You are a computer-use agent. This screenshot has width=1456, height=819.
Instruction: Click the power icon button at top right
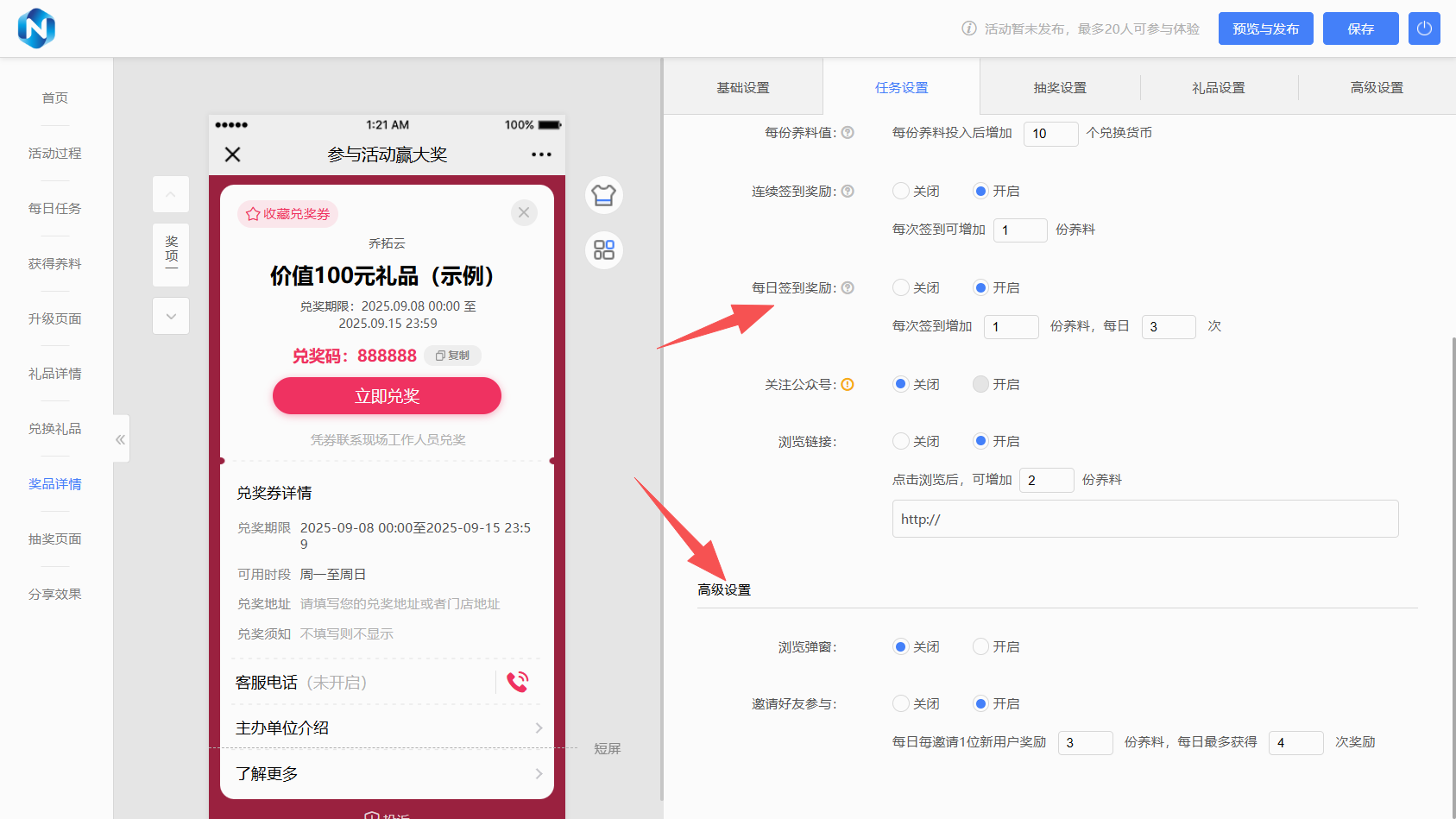(1424, 28)
